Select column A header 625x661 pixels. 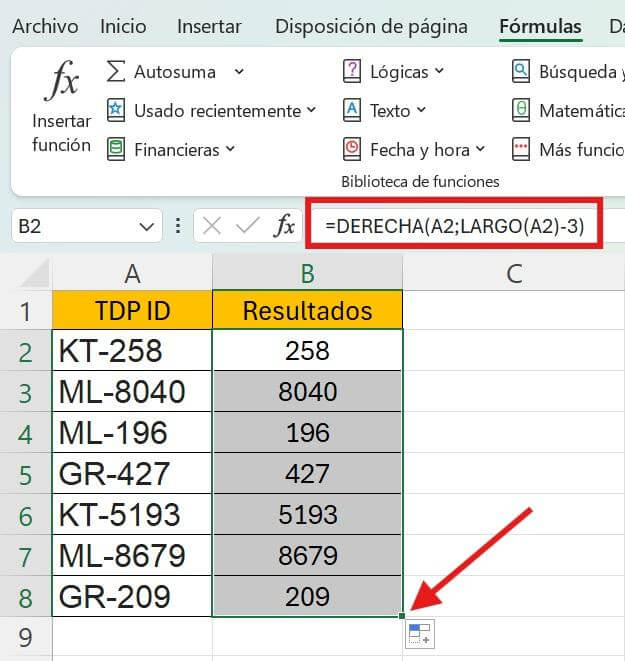point(132,274)
